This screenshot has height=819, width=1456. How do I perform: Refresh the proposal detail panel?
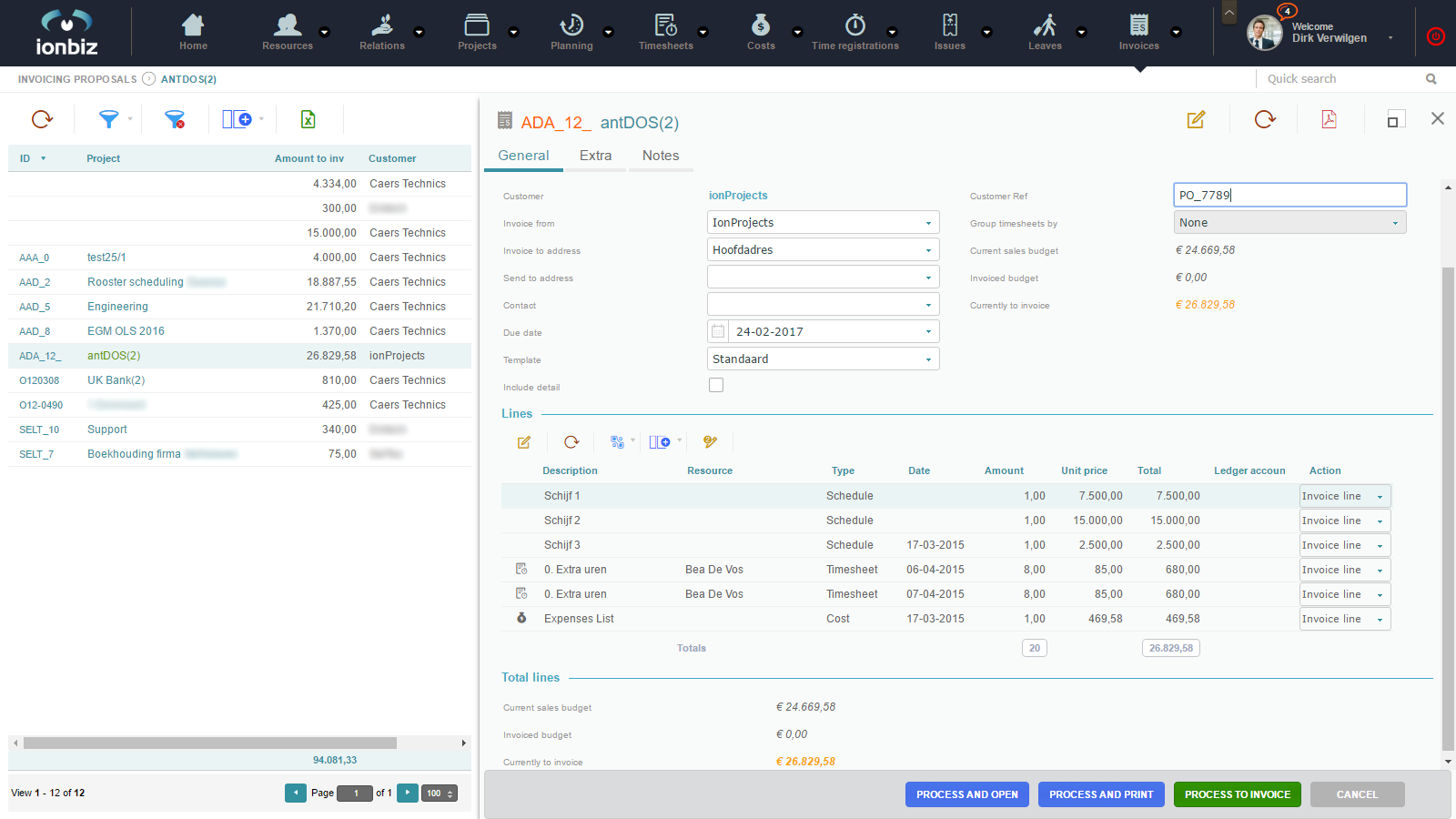pyautogui.click(x=1265, y=119)
